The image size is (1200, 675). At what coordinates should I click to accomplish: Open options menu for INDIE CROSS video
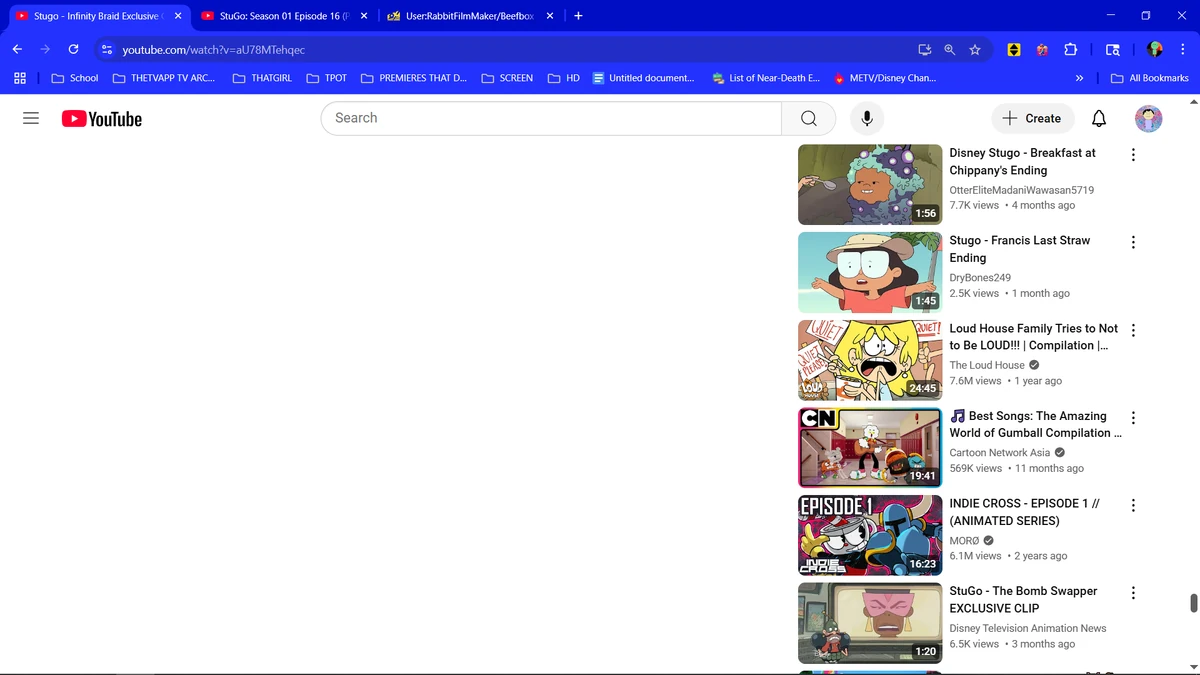pyautogui.click(x=1133, y=505)
